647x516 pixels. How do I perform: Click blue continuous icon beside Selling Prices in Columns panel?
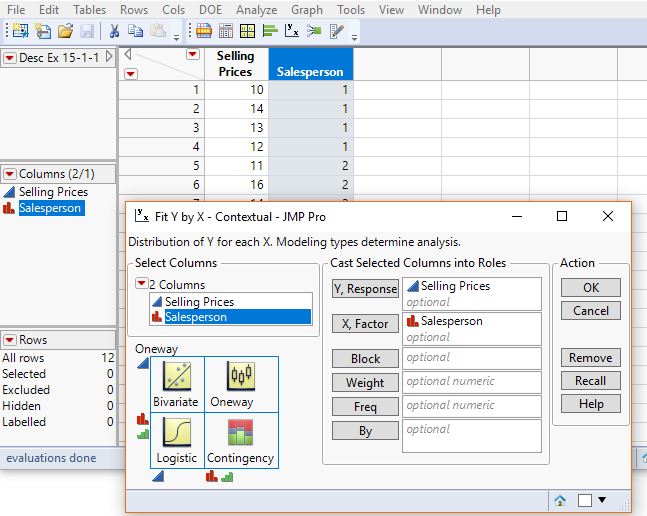pyautogui.click(x=9, y=192)
